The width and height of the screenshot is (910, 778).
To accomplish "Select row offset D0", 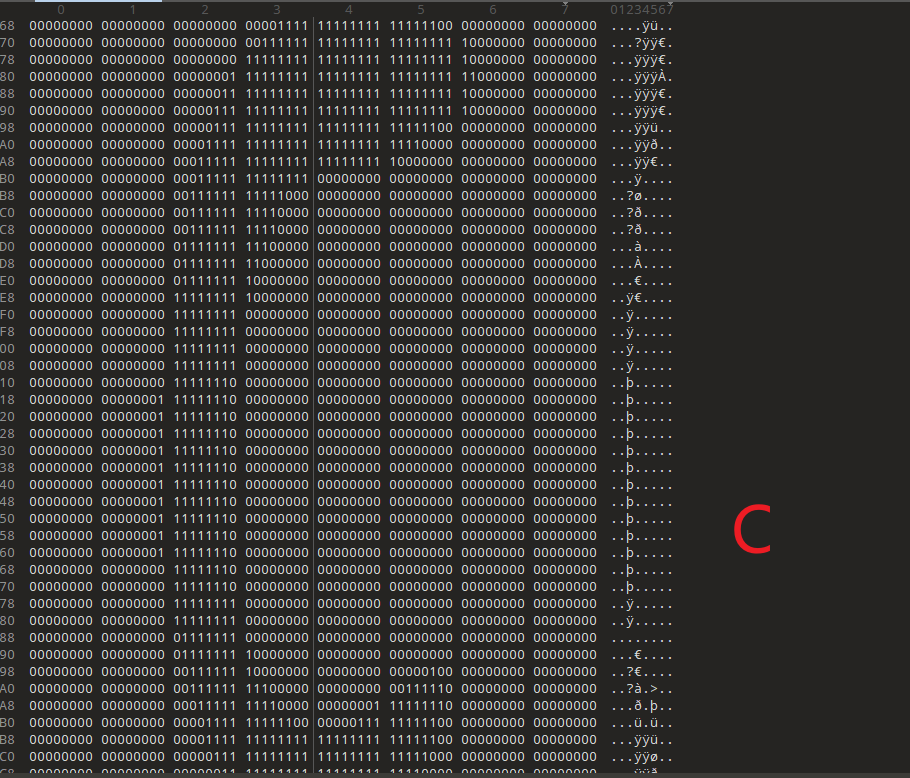I will point(8,247).
